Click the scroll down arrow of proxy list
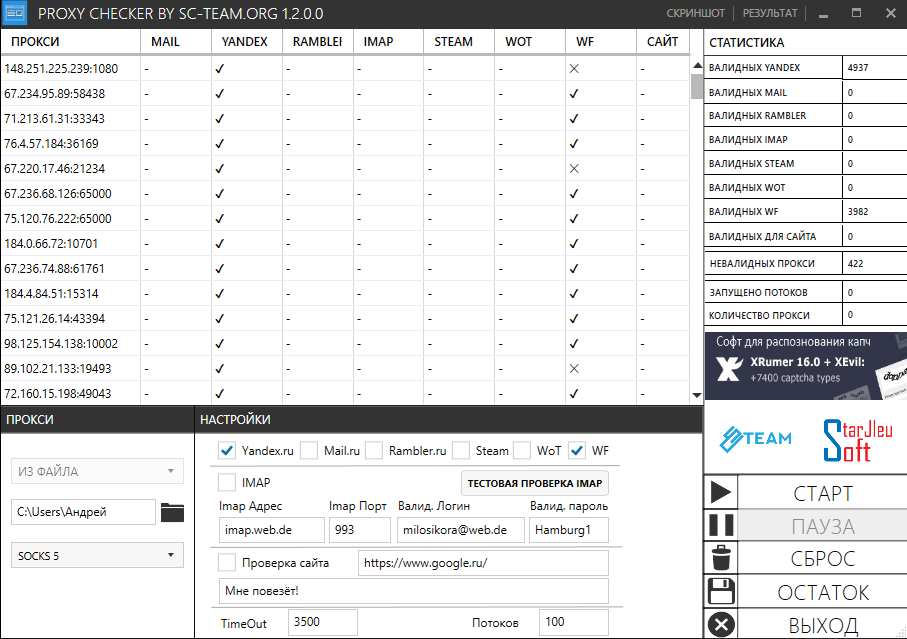The image size is (907, 639). coord(696,395)
